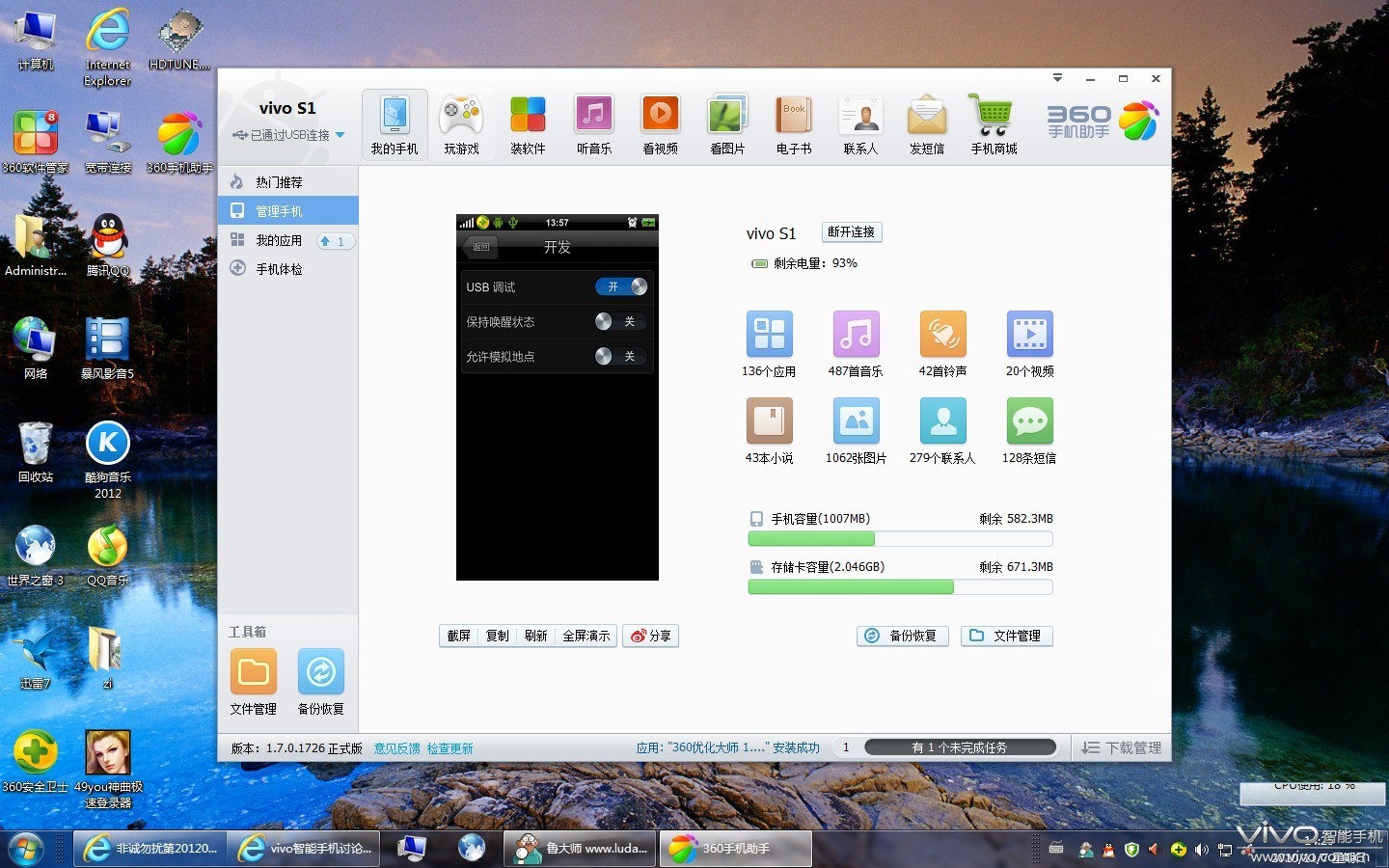The height and width of the screenshot is (868, 1389).
Task: Click the volume icon in system tray
Action: click(x=1201, y=850)
